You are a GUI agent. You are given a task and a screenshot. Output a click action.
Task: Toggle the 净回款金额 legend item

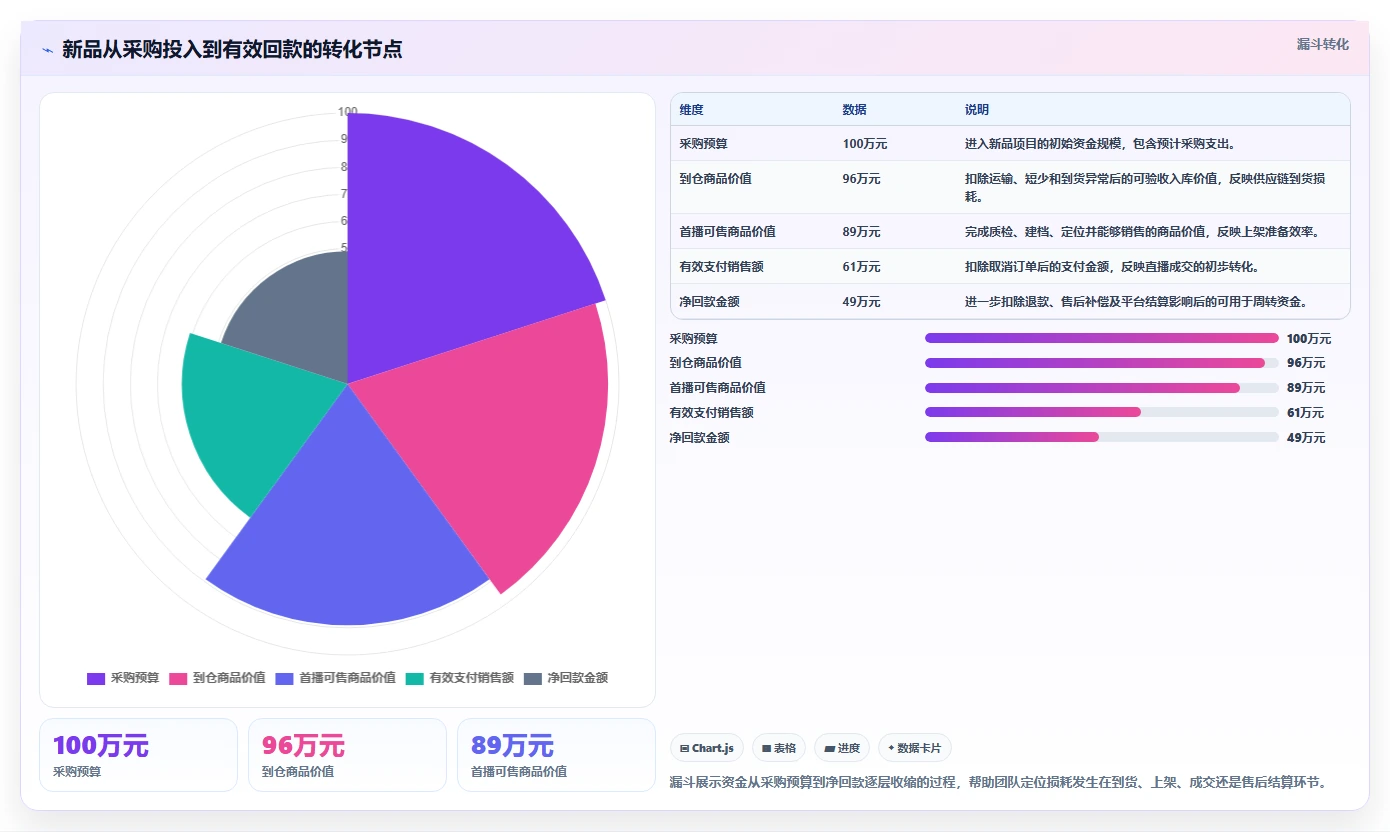point(565,678)
